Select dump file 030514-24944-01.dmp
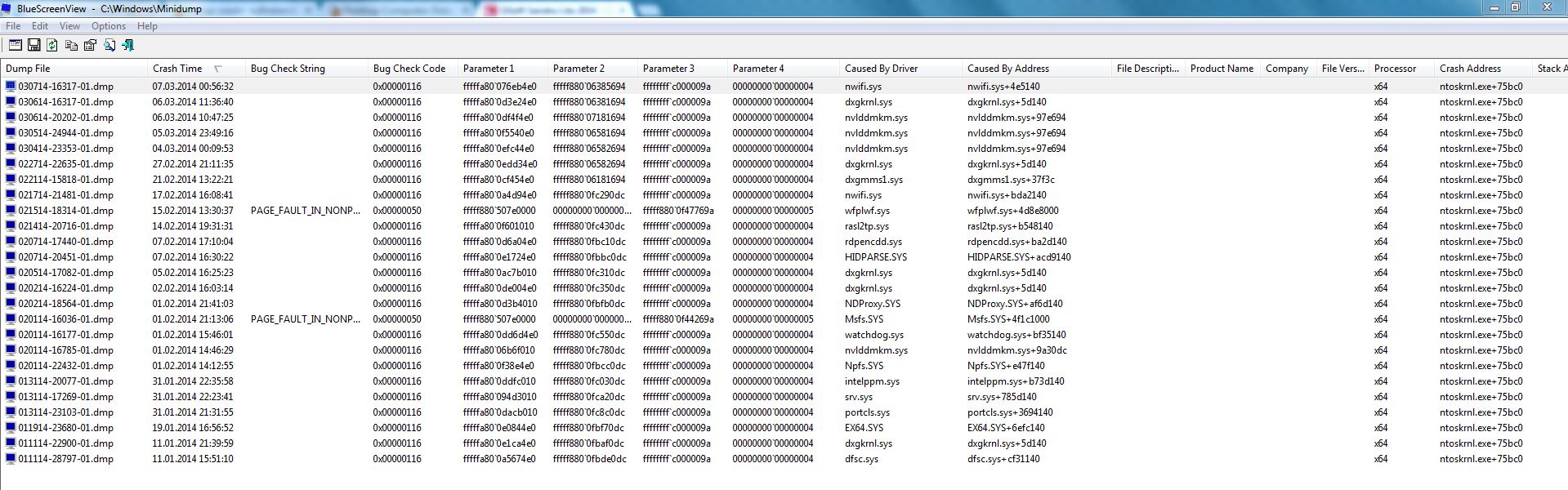 (66, 132)
